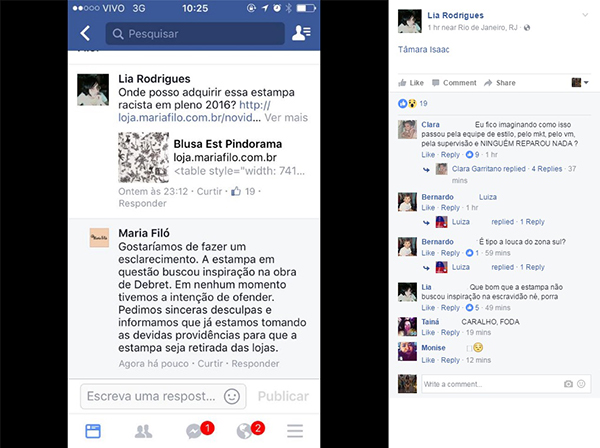The height and width of the screenshot is (448, 600).
Task: Click Ver mais to expand comment
Action: click(286, 117)
